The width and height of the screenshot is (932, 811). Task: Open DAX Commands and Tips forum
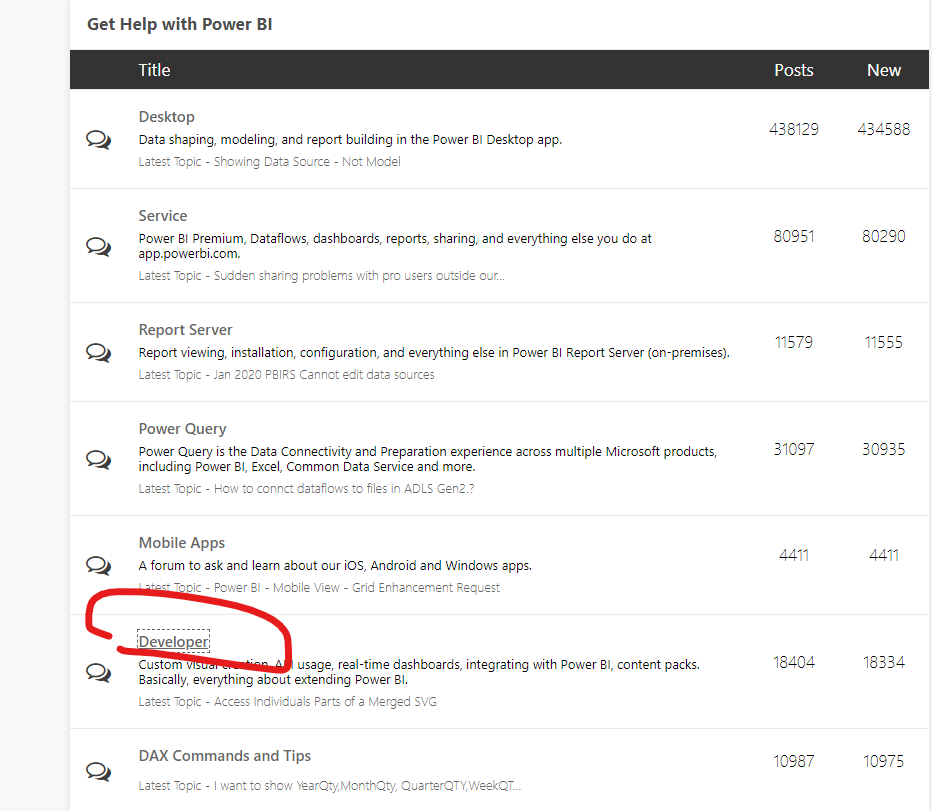click(225, 756)
